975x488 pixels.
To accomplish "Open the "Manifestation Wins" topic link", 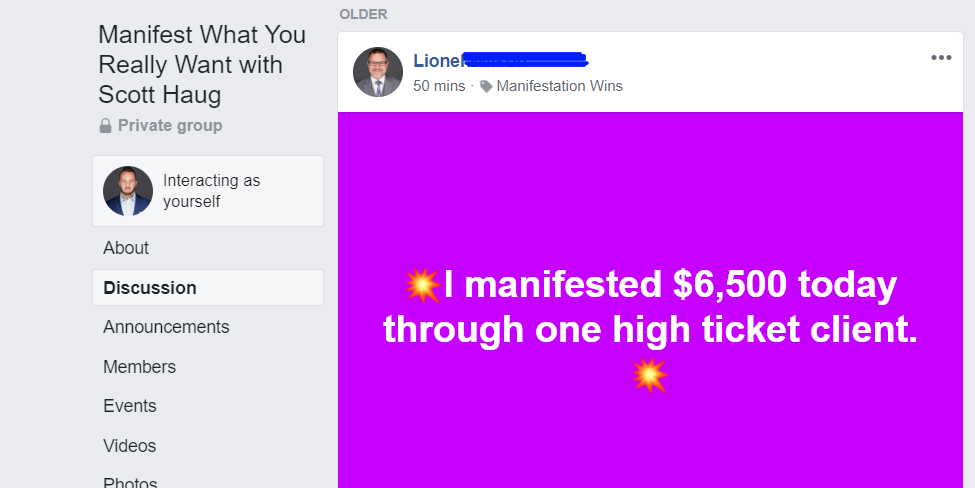I will tap(559, 86).
